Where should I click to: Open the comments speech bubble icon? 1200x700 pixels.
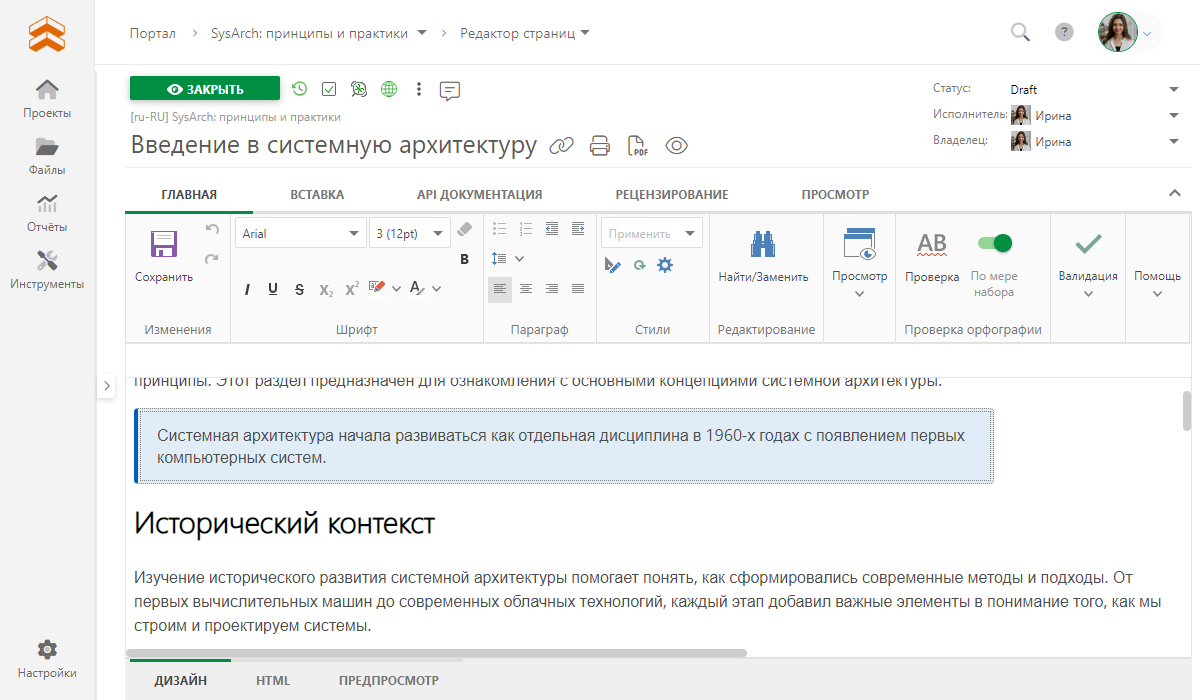450,90
